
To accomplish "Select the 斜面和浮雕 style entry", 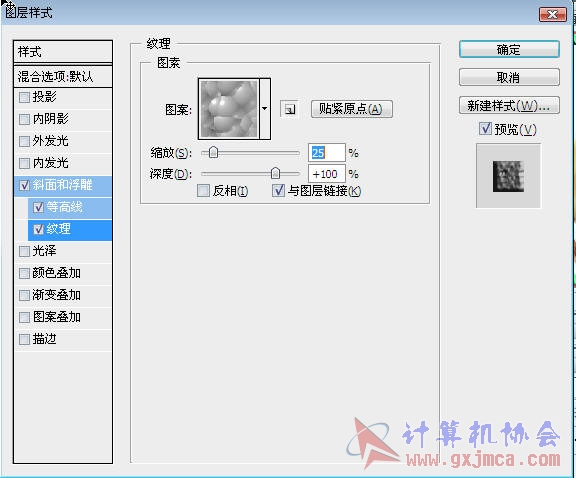I will click(63, 186).
